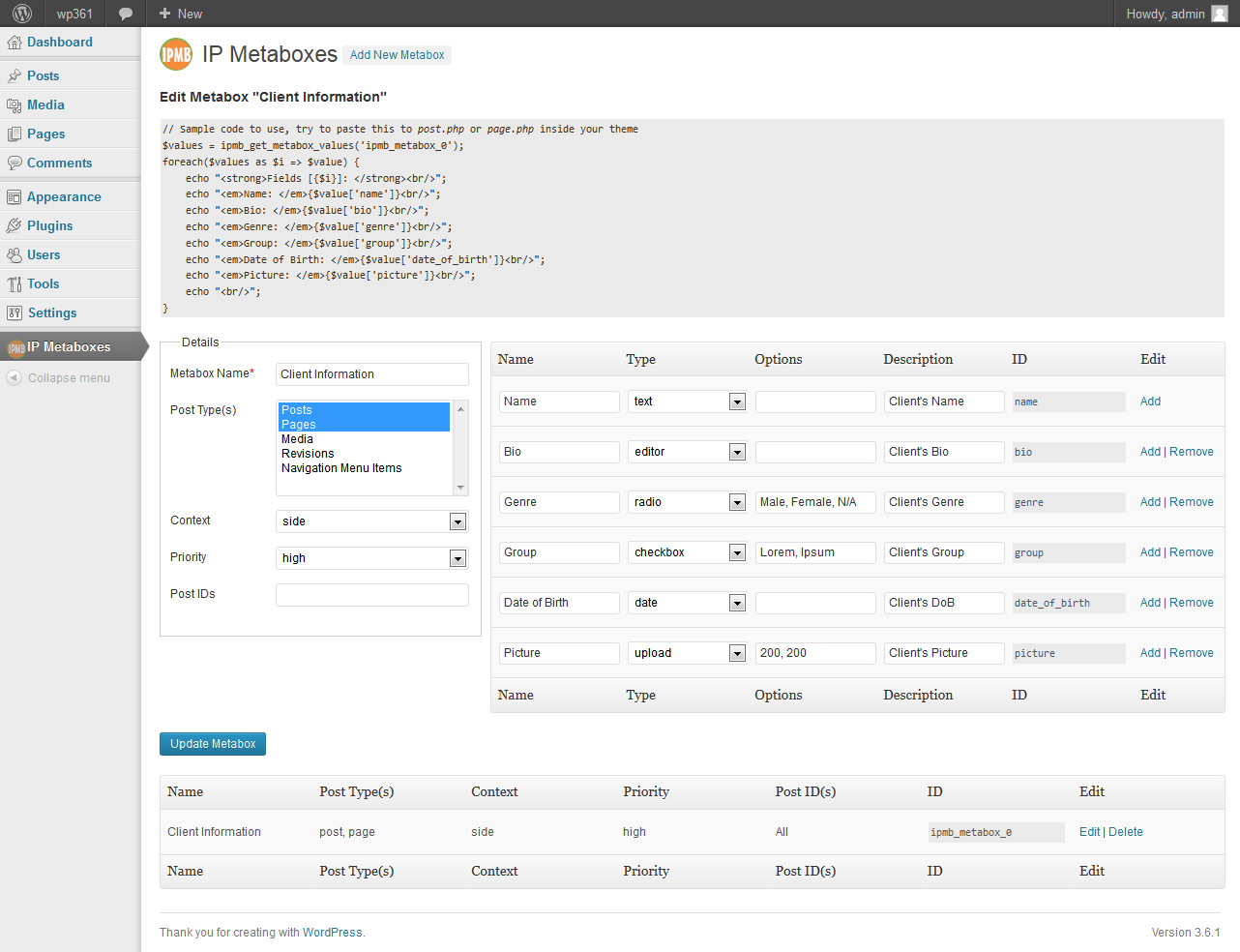Delete the Client Information metabox
Screen dimensions: 1240x952
click(x=1126, y=832)
